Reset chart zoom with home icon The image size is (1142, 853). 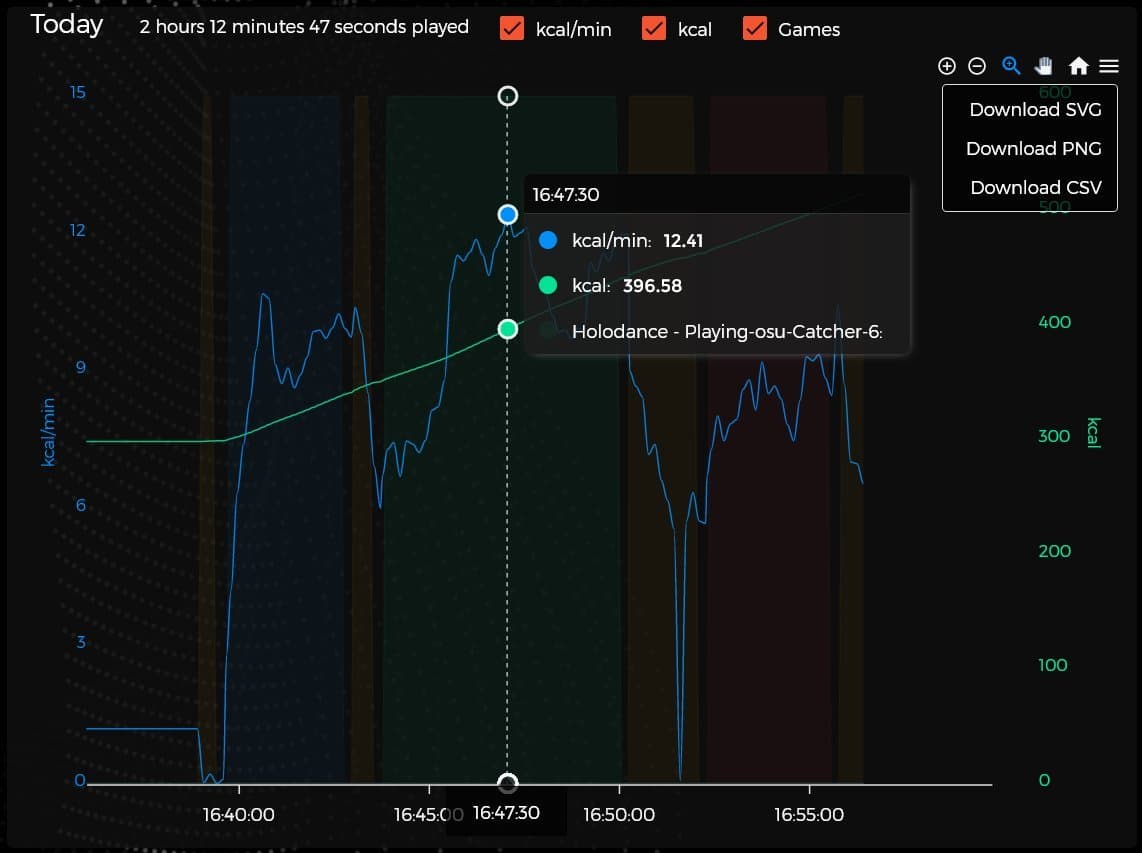click(1078, 66)
